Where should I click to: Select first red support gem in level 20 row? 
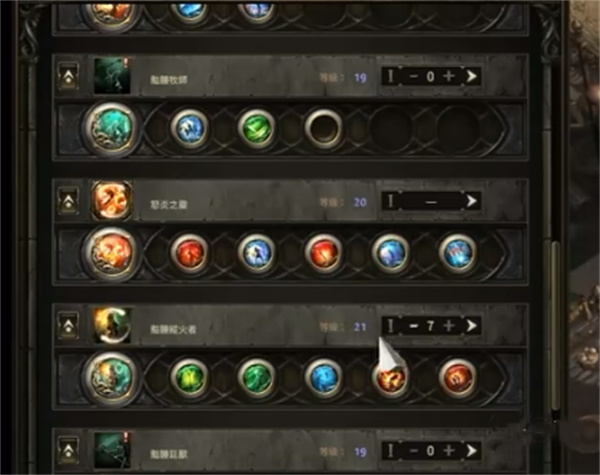coord(189,253)
